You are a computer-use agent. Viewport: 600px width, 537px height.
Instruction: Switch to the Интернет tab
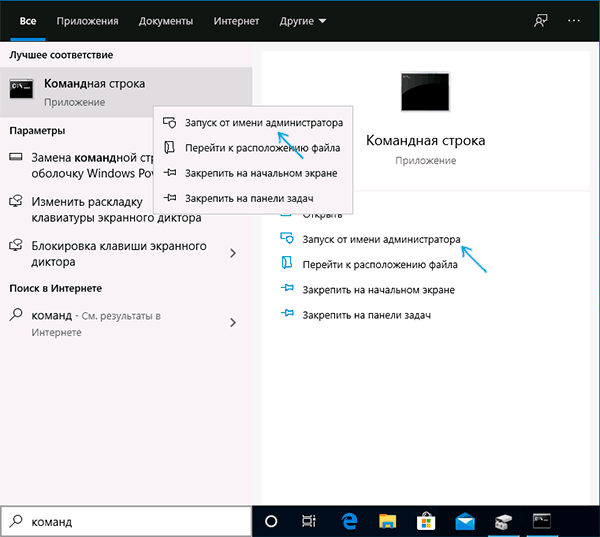pos(236,21)
